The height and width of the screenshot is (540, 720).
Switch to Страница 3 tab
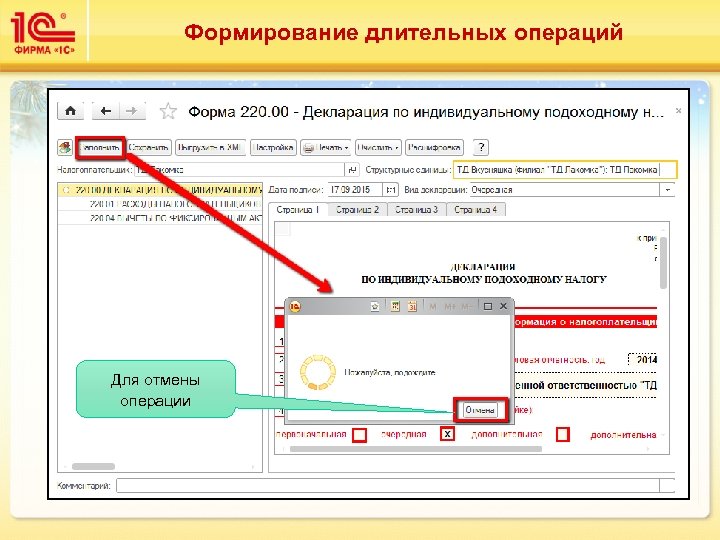416,210
